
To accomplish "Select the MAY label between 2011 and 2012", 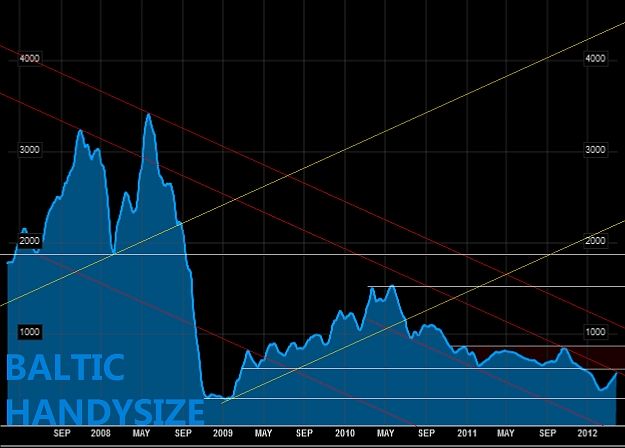I will tap(506, 433).
